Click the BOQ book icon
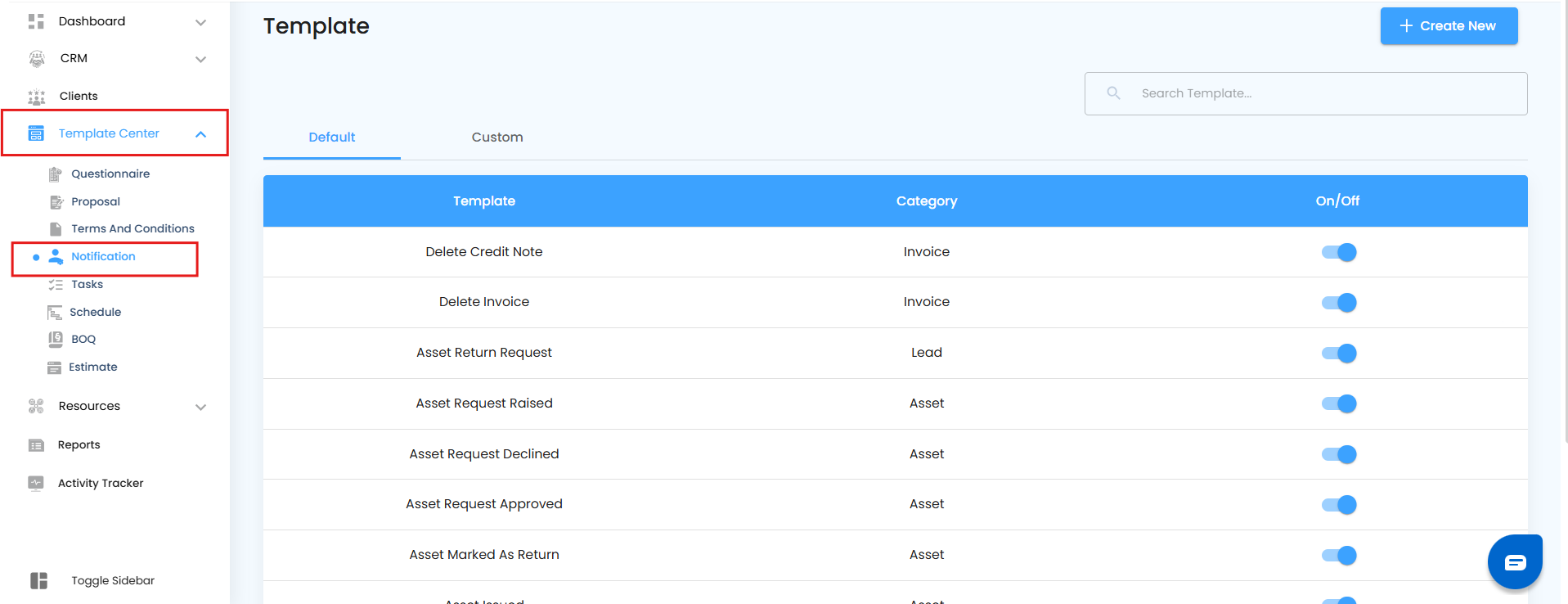 (56, 339)
